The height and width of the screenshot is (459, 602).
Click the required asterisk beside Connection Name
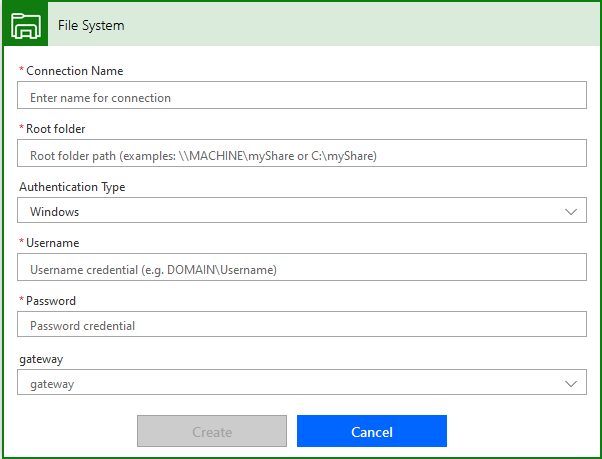(21, 71)
